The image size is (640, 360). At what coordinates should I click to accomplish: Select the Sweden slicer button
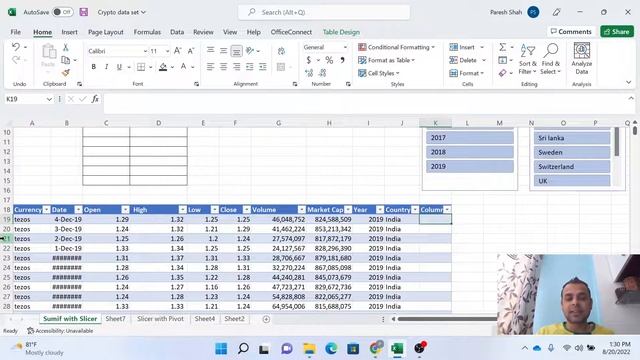point(572,152)
